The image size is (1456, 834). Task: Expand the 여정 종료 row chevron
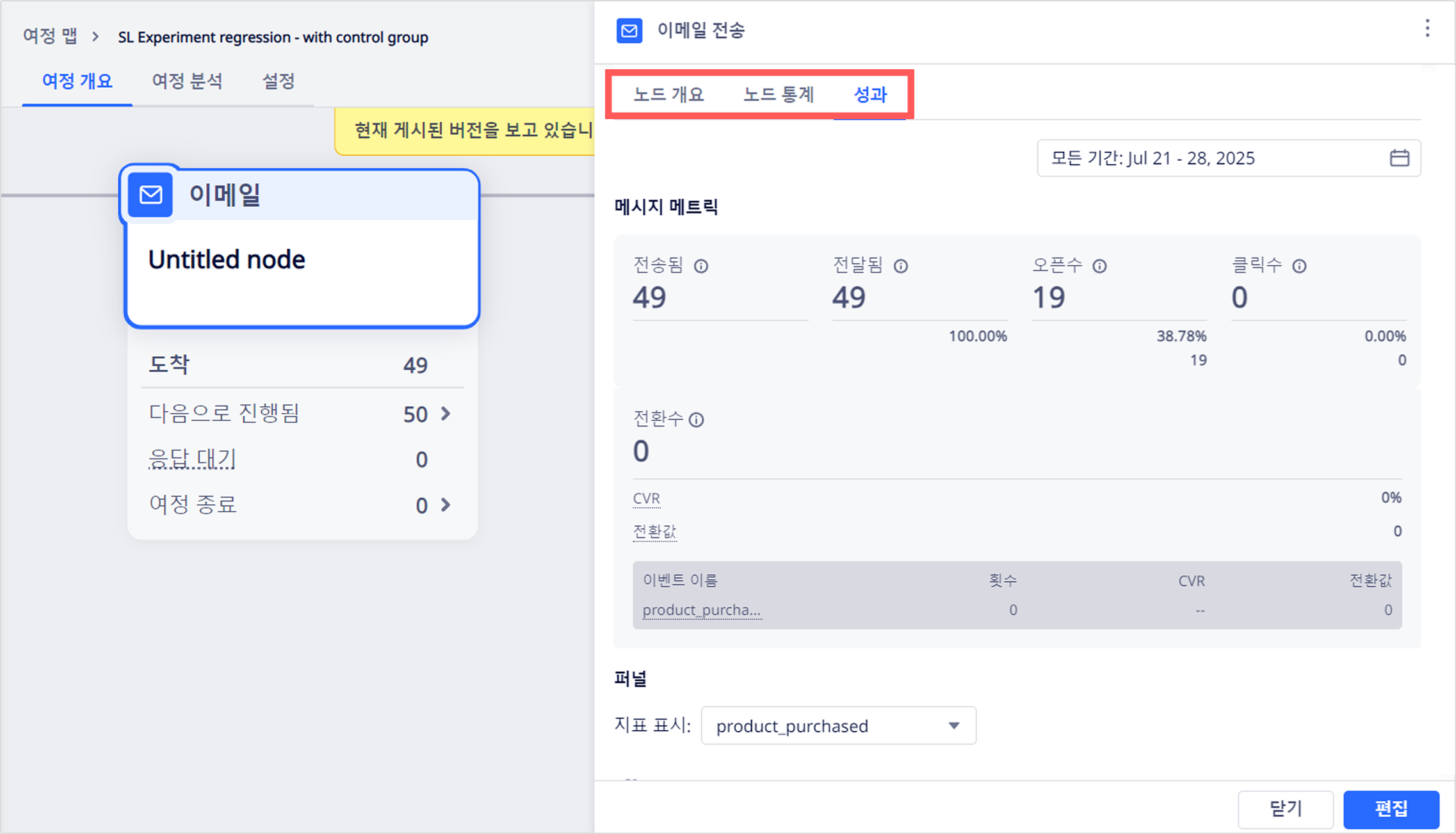(446, 505)
